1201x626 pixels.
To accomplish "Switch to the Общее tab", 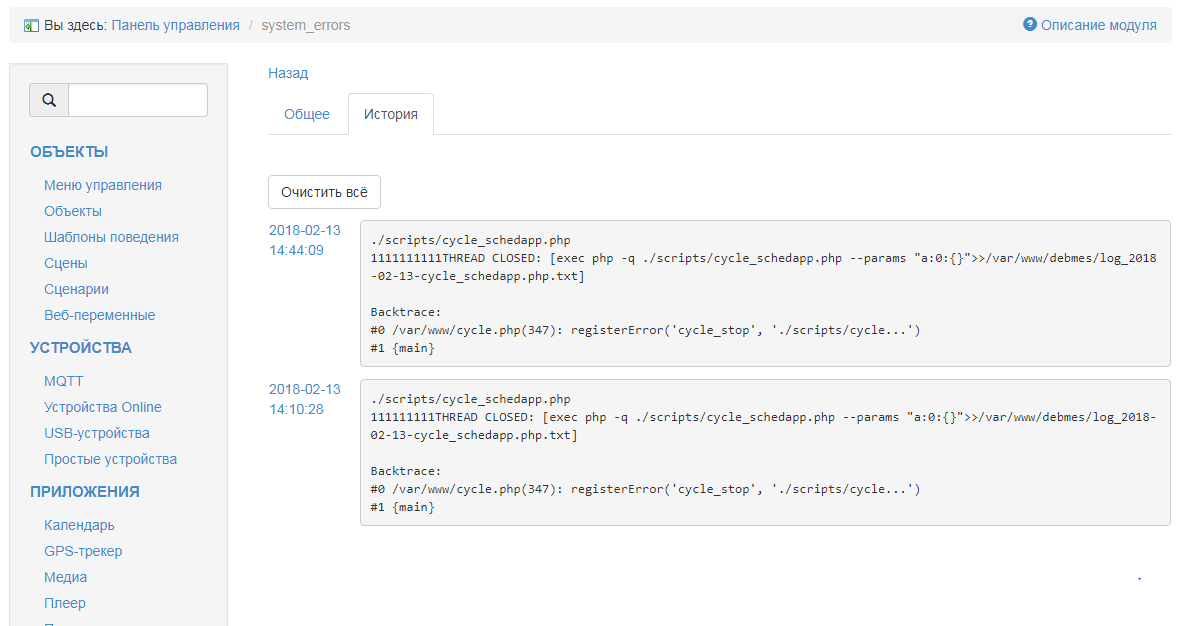I will click(x=307, y=114).
